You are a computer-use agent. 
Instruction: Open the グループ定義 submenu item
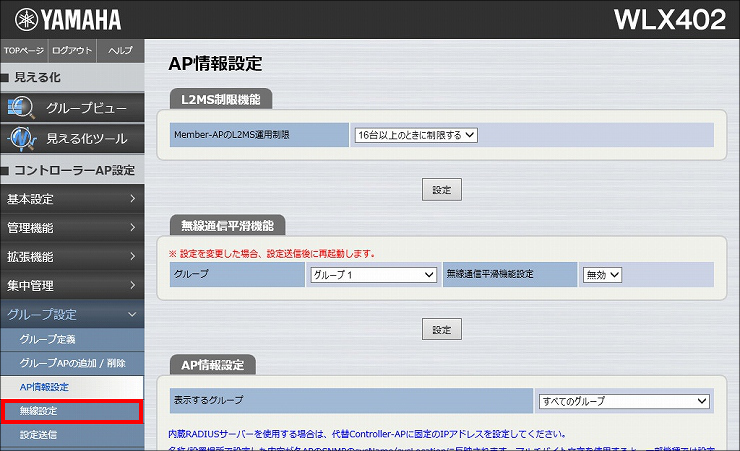(x=72, y=339)
